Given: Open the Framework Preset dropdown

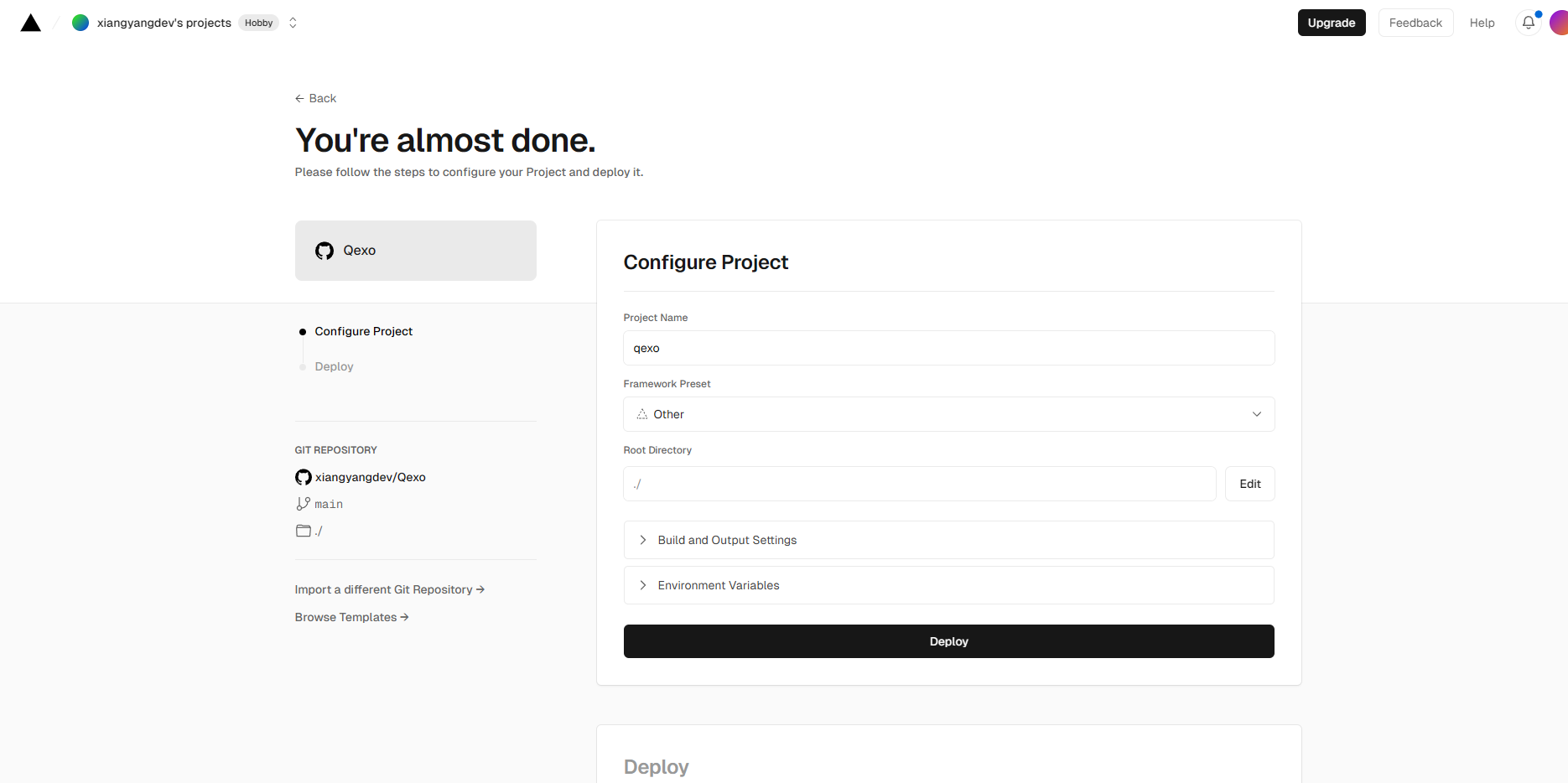Looking at the screenshot, I should point(949,414).
